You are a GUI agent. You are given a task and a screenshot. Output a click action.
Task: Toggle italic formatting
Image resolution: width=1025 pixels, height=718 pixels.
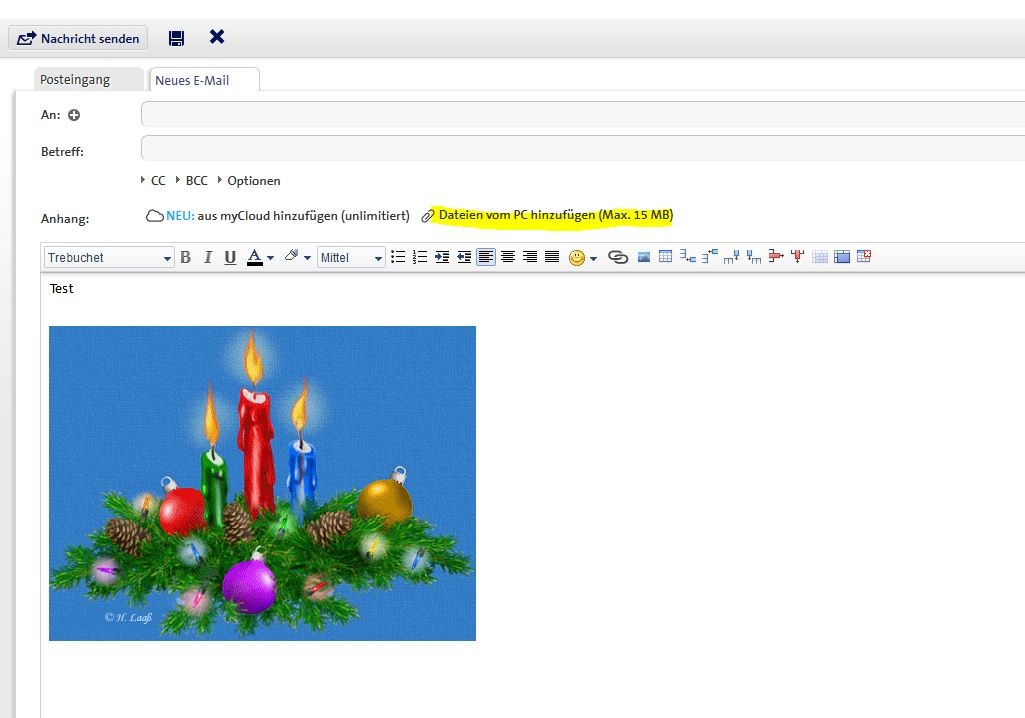pyautogui.click(x=207, y=257)
